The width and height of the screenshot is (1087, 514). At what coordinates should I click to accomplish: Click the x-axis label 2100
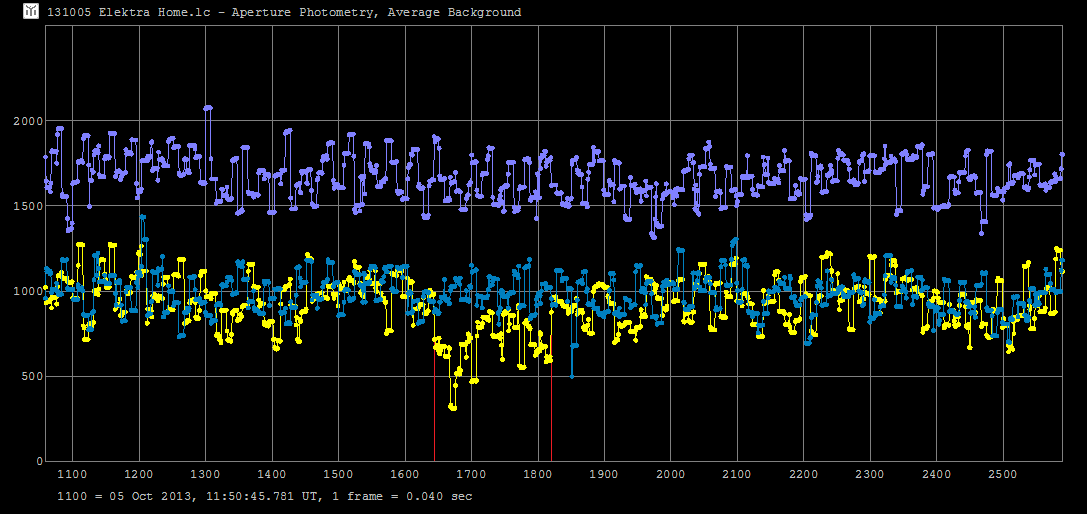737,474
